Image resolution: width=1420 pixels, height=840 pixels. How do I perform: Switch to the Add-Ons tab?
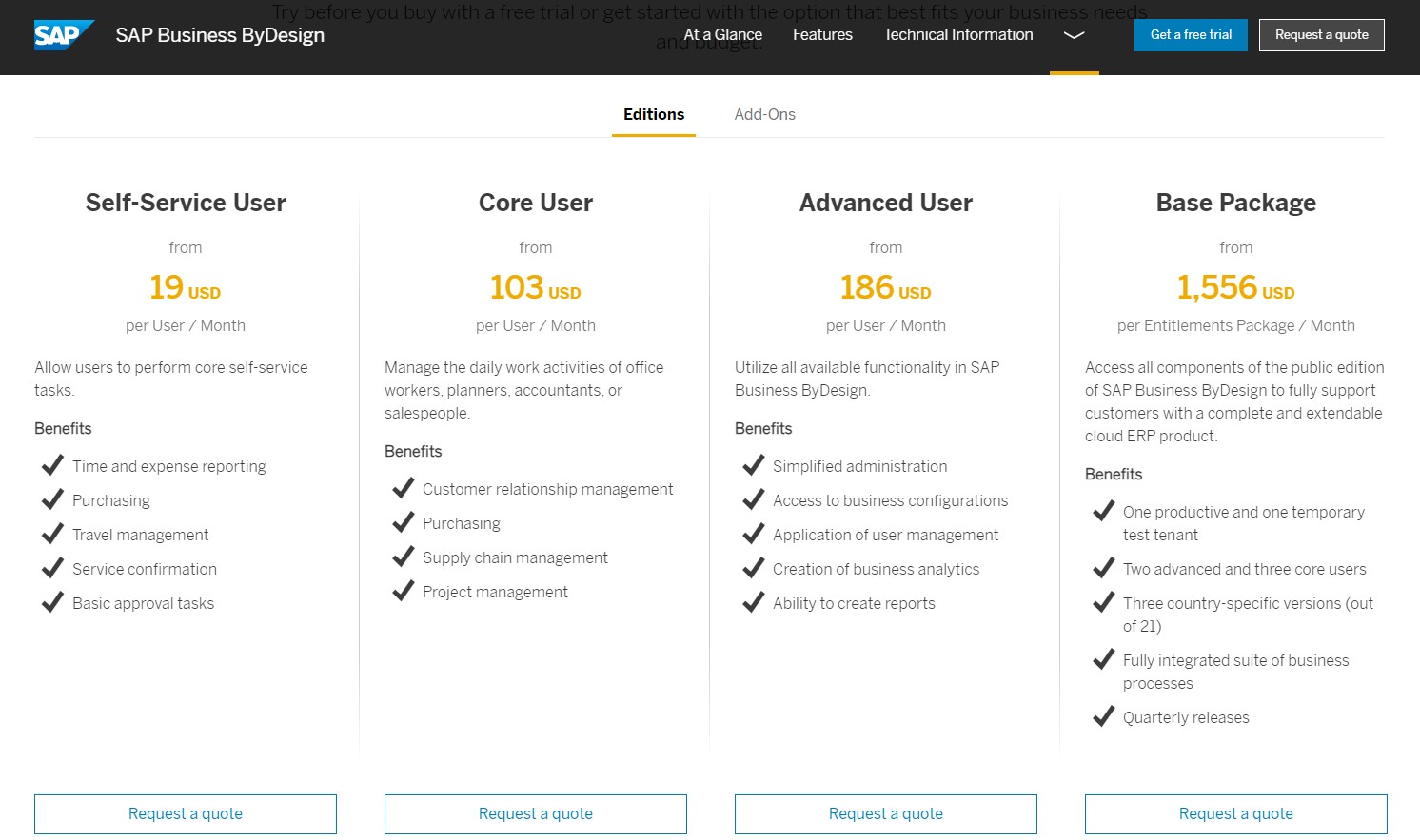(764, 114)
